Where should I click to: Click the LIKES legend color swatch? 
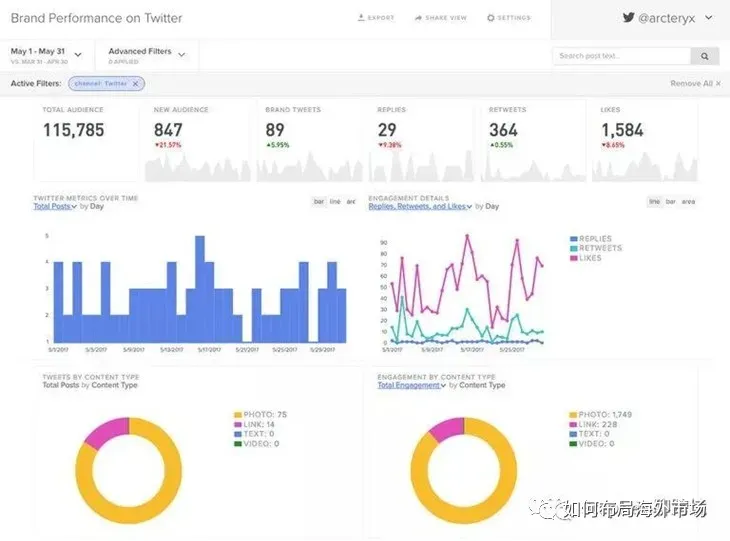point(574,258)
